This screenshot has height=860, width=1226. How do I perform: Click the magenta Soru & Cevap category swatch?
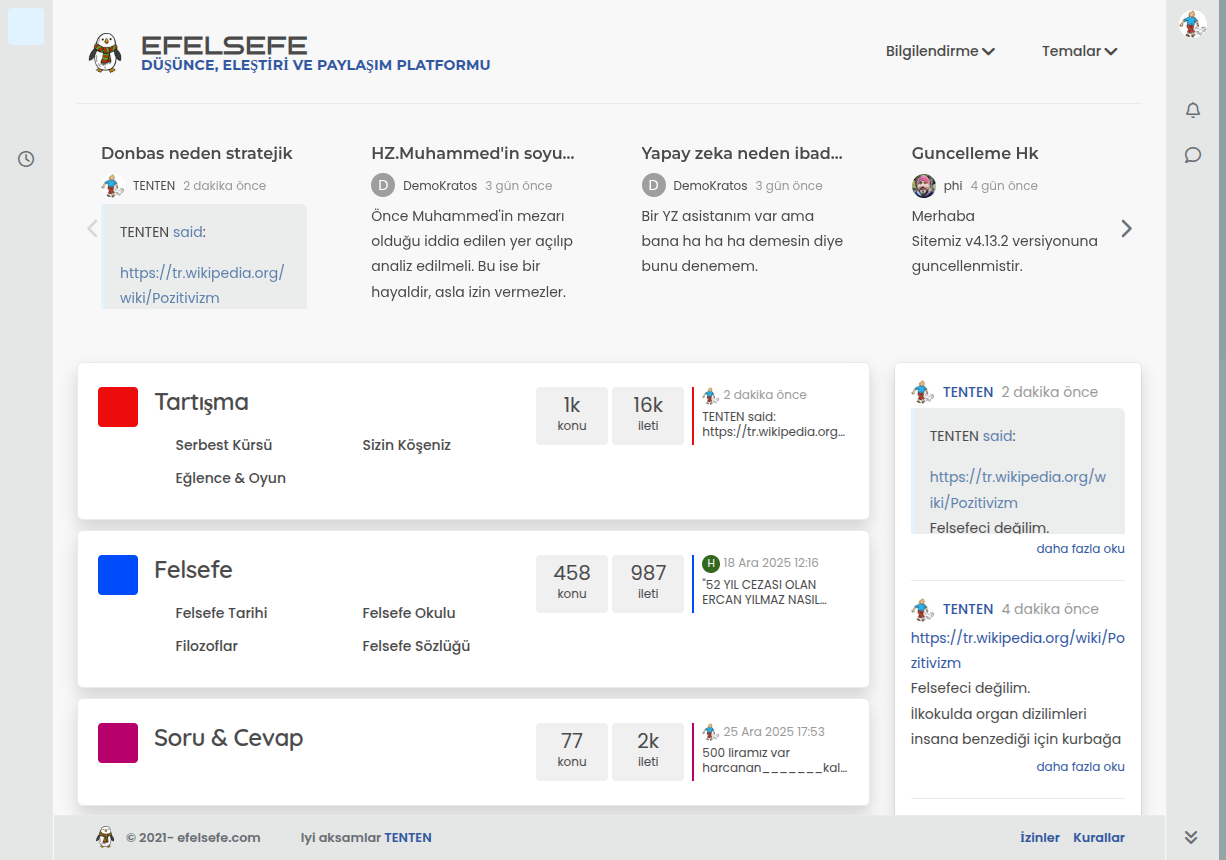coord(118,743)
